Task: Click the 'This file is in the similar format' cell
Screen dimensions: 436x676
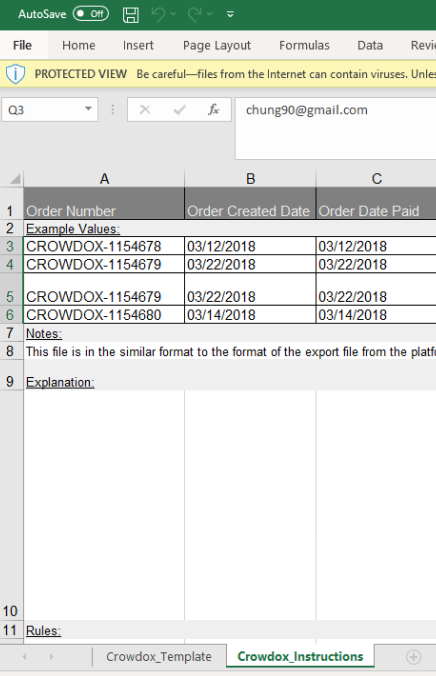Action: pyautogui.click(x=230, y=352)
